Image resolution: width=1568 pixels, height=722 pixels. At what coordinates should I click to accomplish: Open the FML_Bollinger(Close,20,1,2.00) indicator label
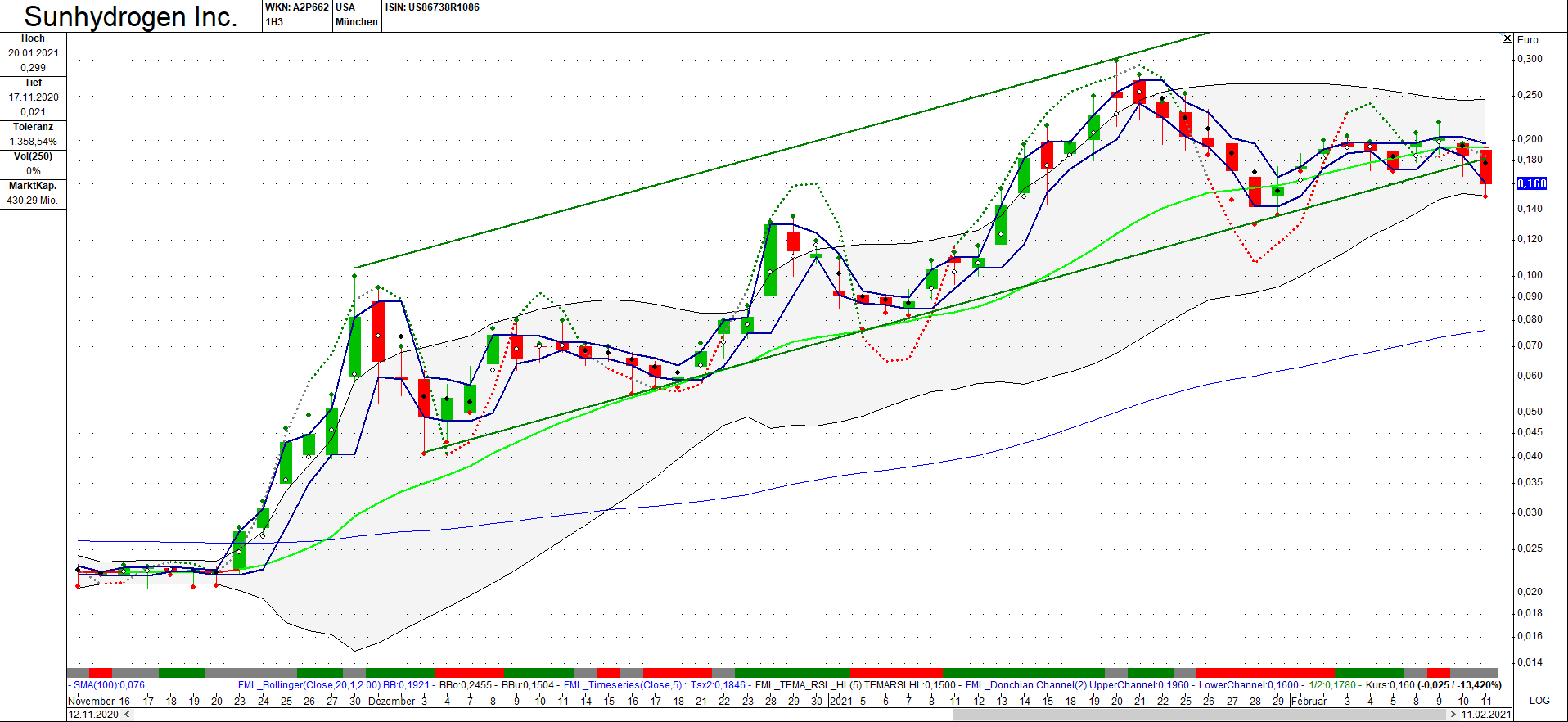(x=309, y=685)
